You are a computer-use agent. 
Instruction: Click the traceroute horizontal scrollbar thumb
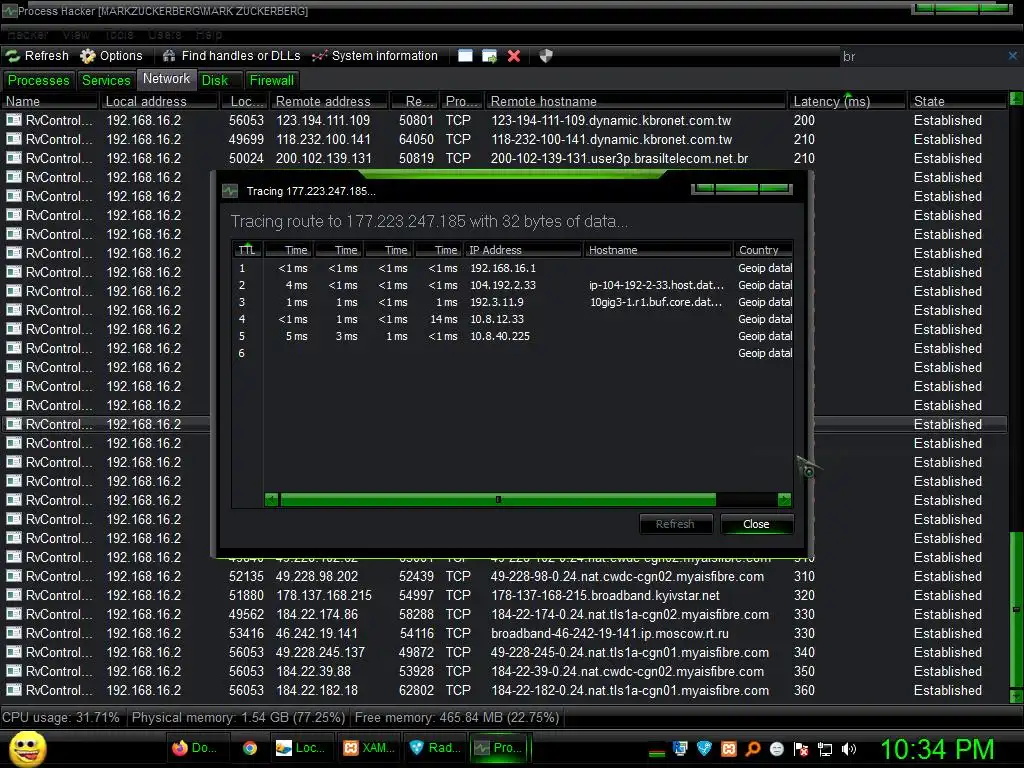click(498, 500)
